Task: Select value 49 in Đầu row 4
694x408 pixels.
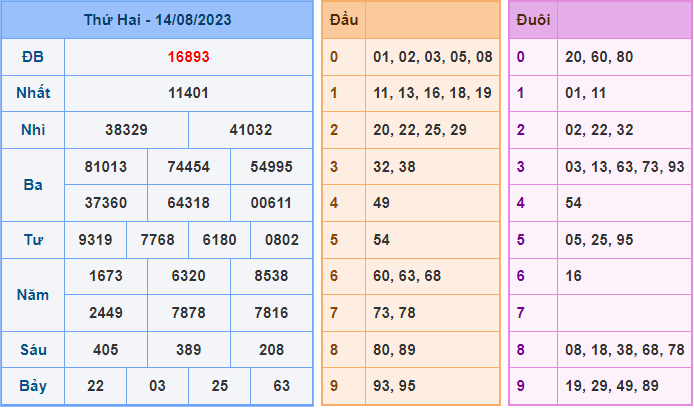Action: tap(382, 203)
